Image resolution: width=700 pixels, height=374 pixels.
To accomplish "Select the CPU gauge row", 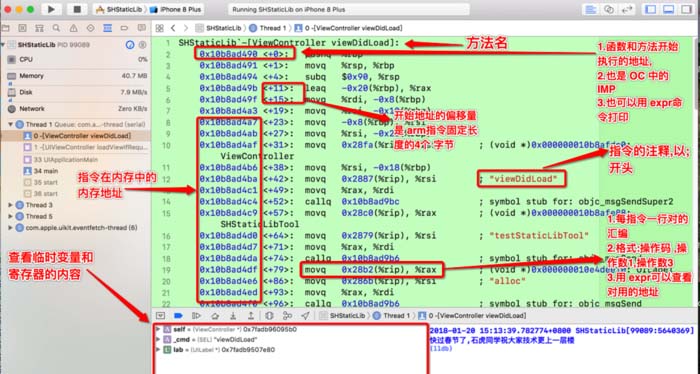I will [x=75, y=59].
